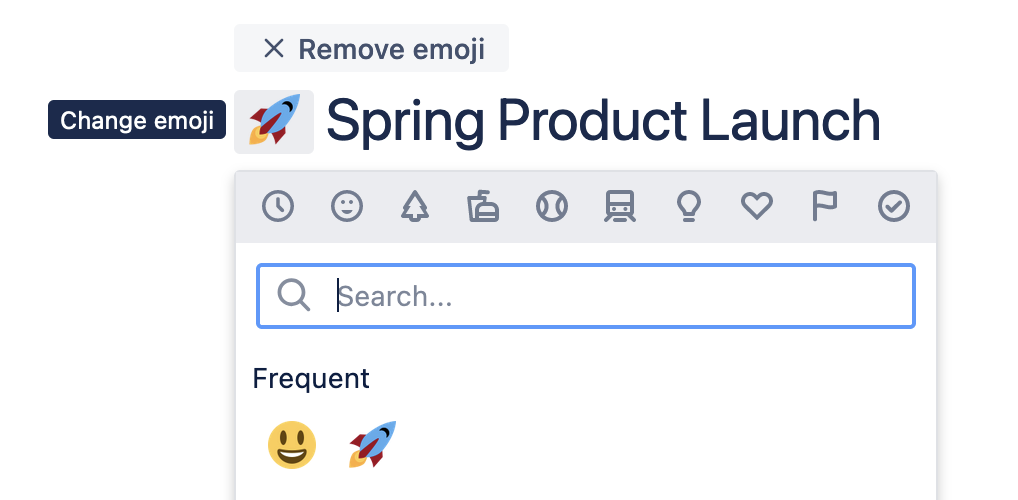Choose the rocket emoji under Frequent
The image size is (1018, 500).
coord(373,445)
